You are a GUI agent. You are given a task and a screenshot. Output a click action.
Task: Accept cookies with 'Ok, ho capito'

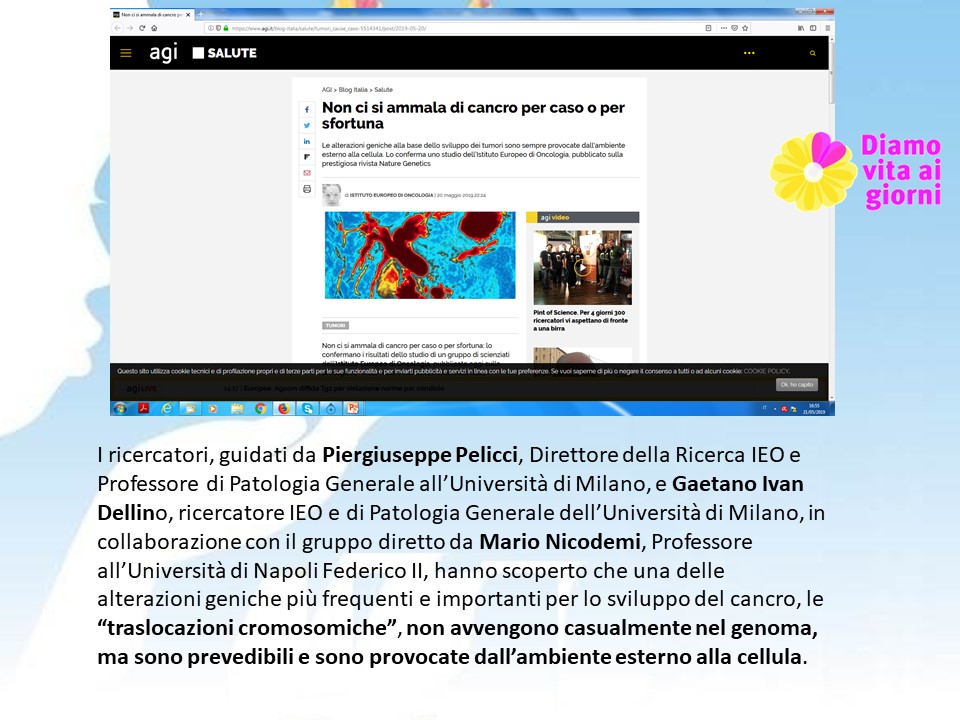[x=797, y=384]
